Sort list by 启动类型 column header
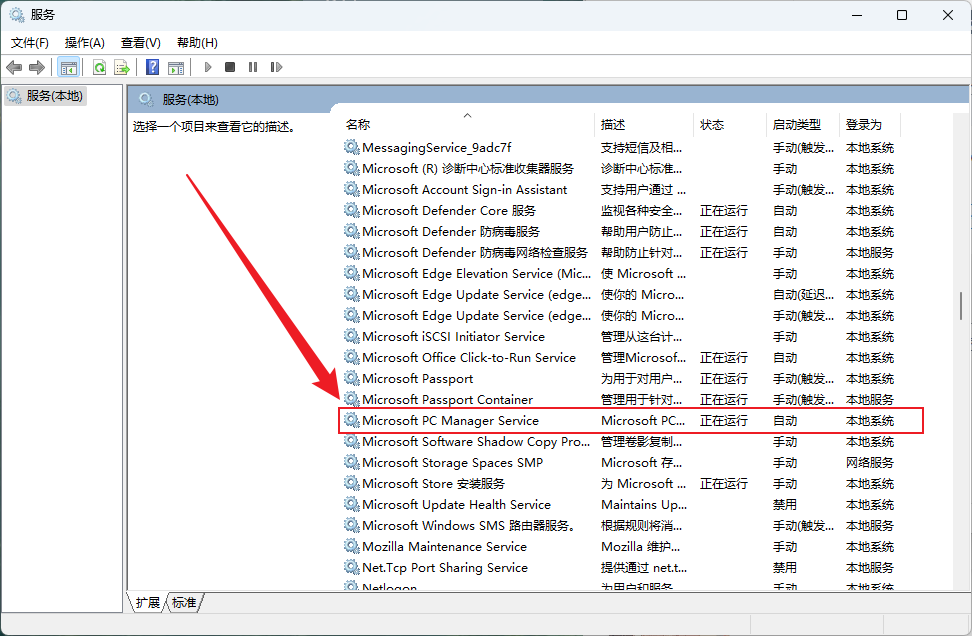 (796, 125)
